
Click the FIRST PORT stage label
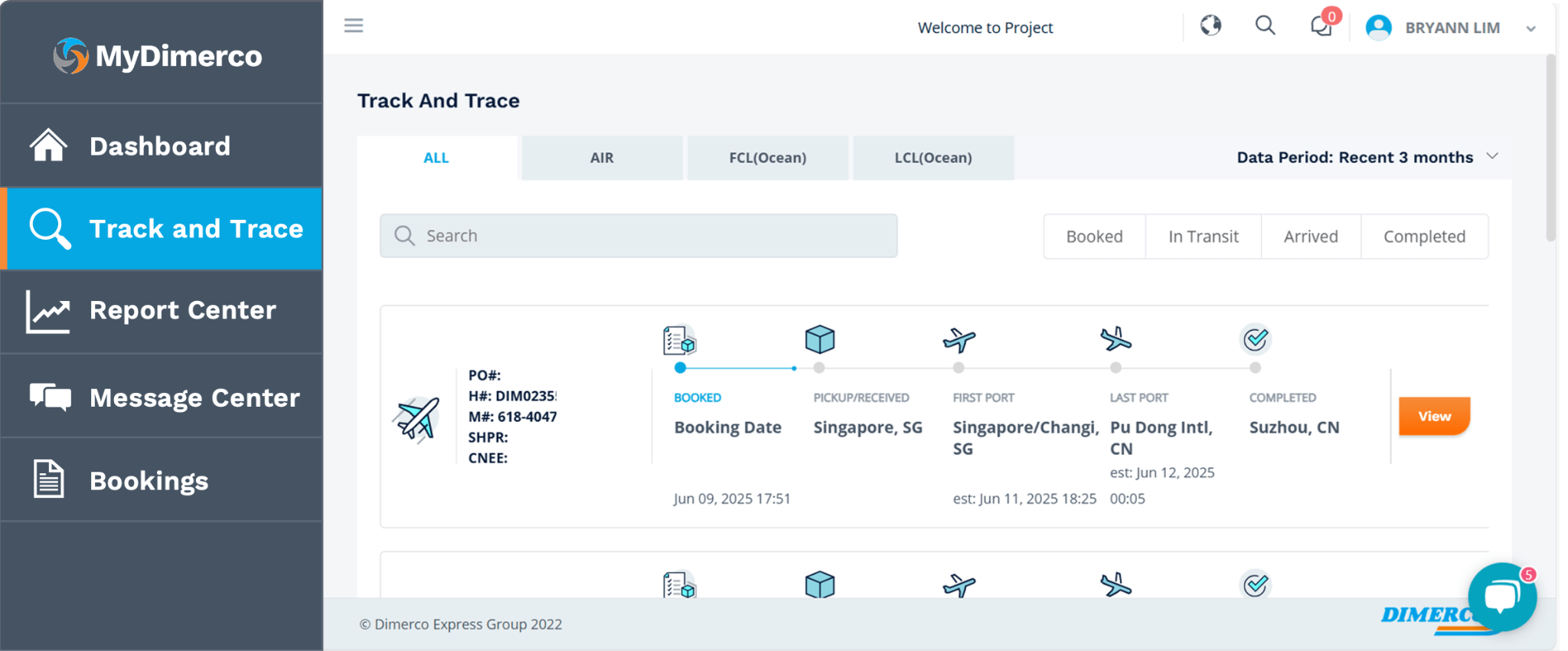pyautogui.click(x=984, y=397)
